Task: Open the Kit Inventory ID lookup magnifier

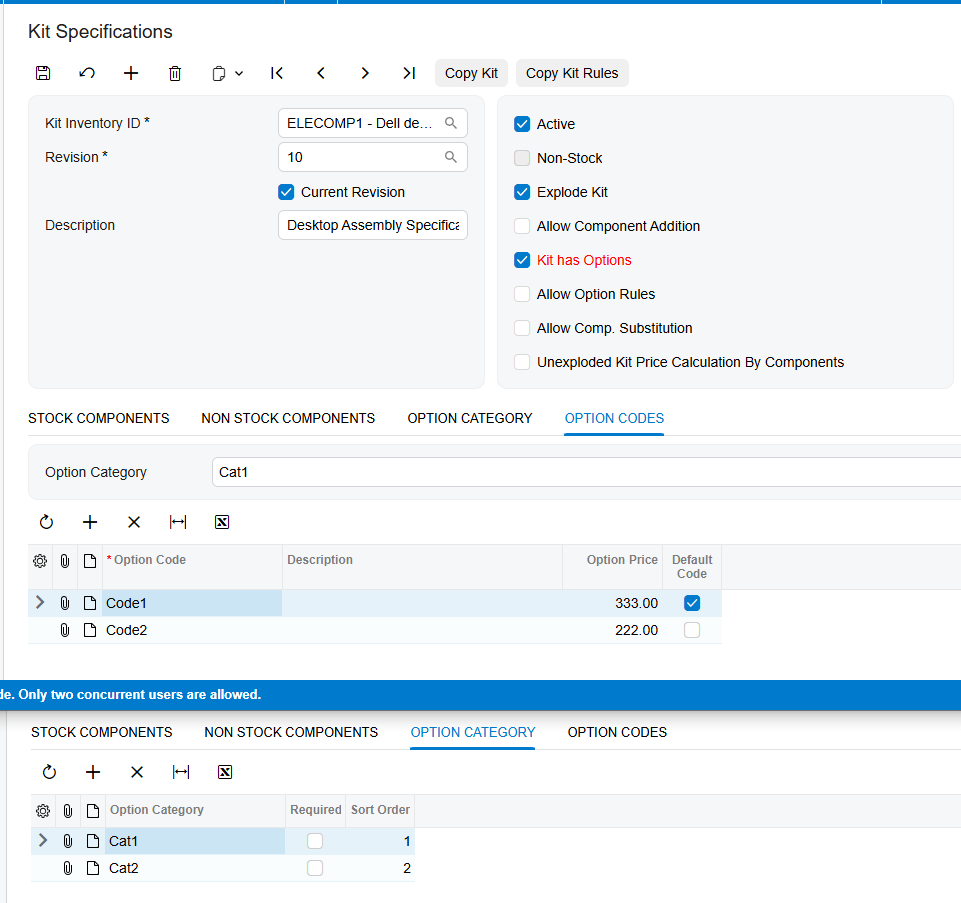Action: point(451,123)
